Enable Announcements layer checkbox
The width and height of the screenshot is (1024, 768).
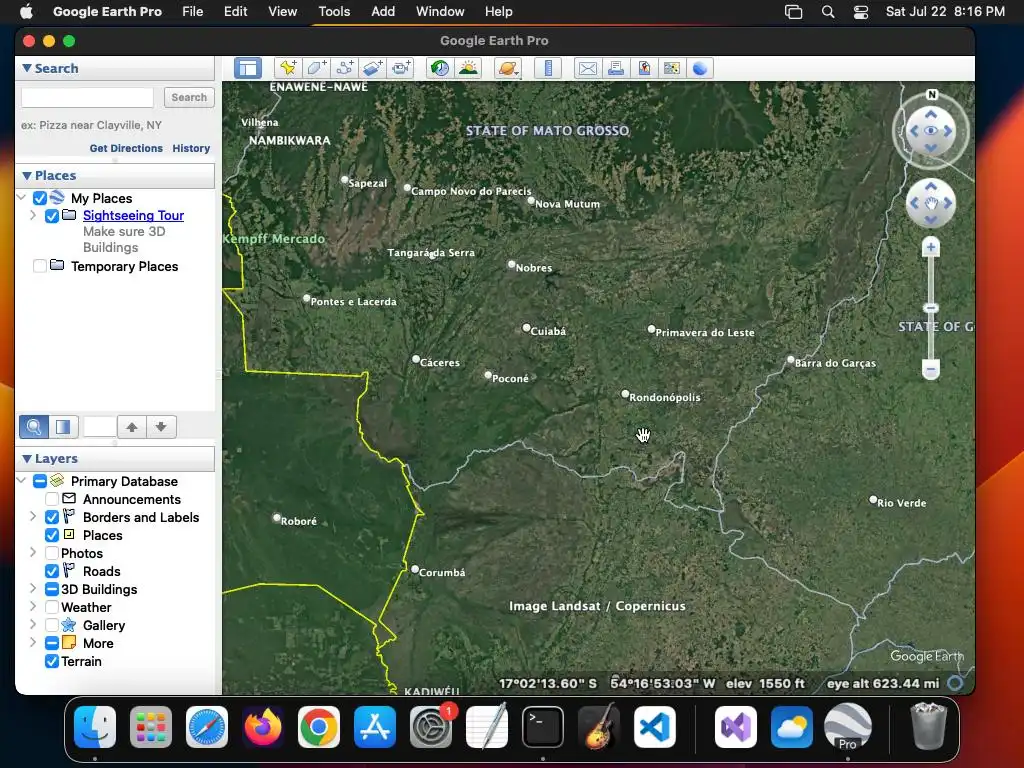(52, 499)
